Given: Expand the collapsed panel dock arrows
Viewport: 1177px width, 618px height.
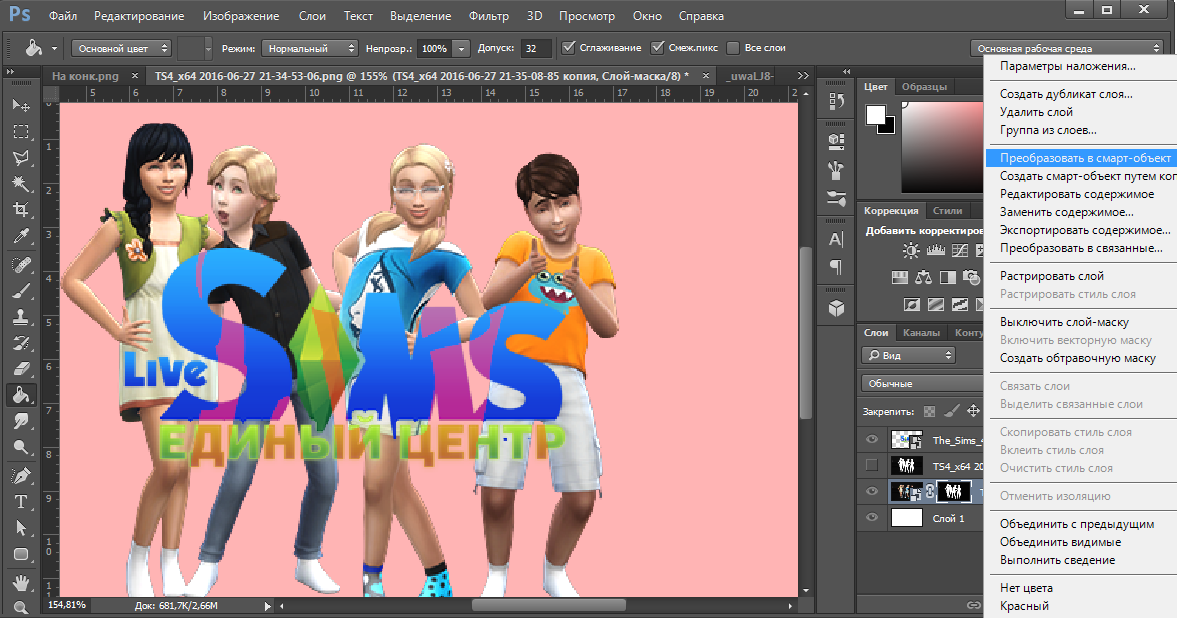Looking at the screenshot, I should (847, 72).
